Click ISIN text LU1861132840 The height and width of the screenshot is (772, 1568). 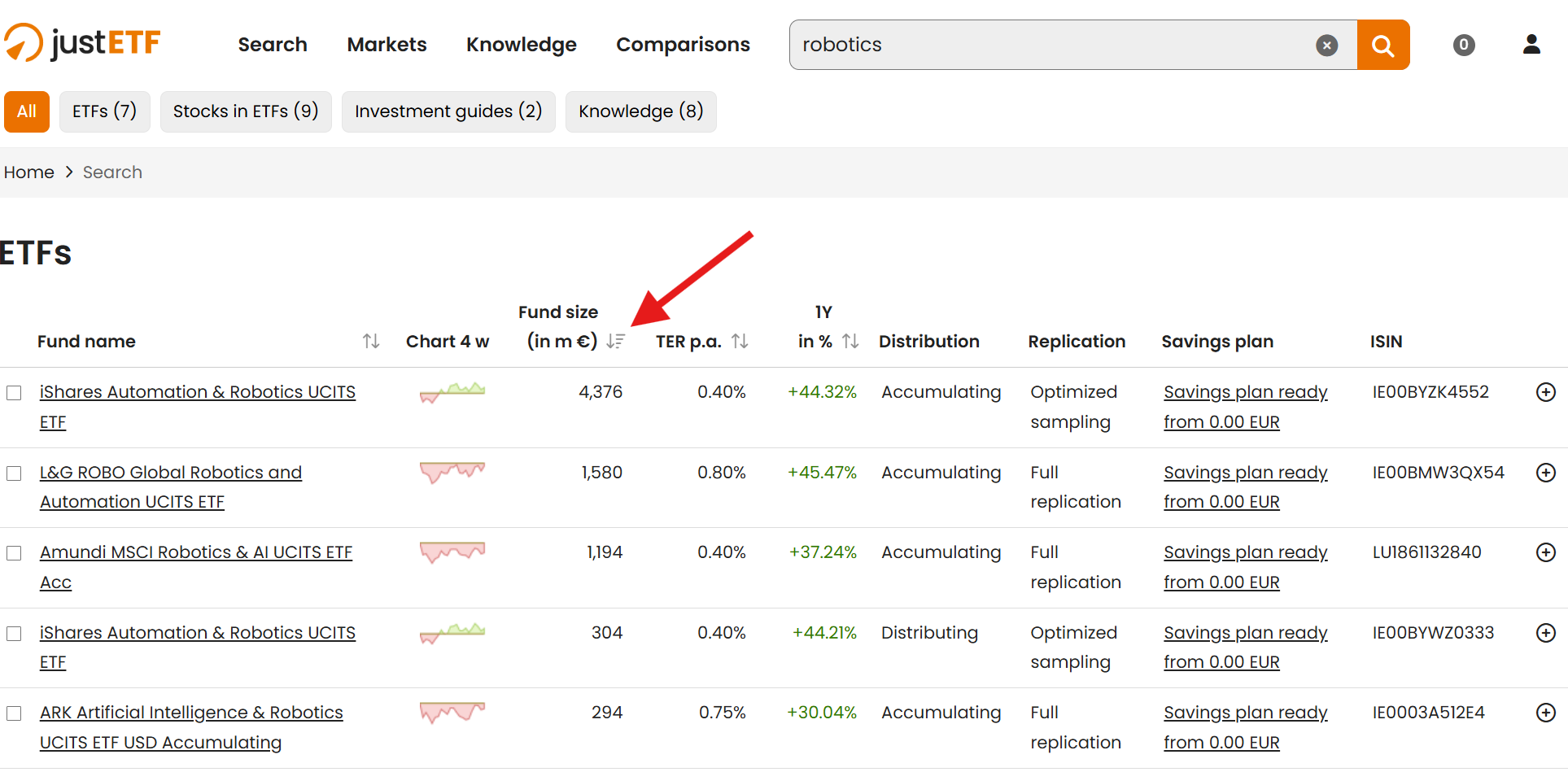point(1426,552)
